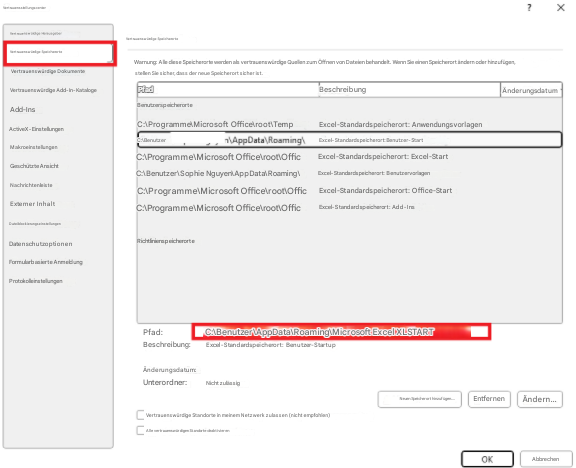Open Protokolleinstellungen category
This screenshot has width=576, height=468.
(36, 281)
